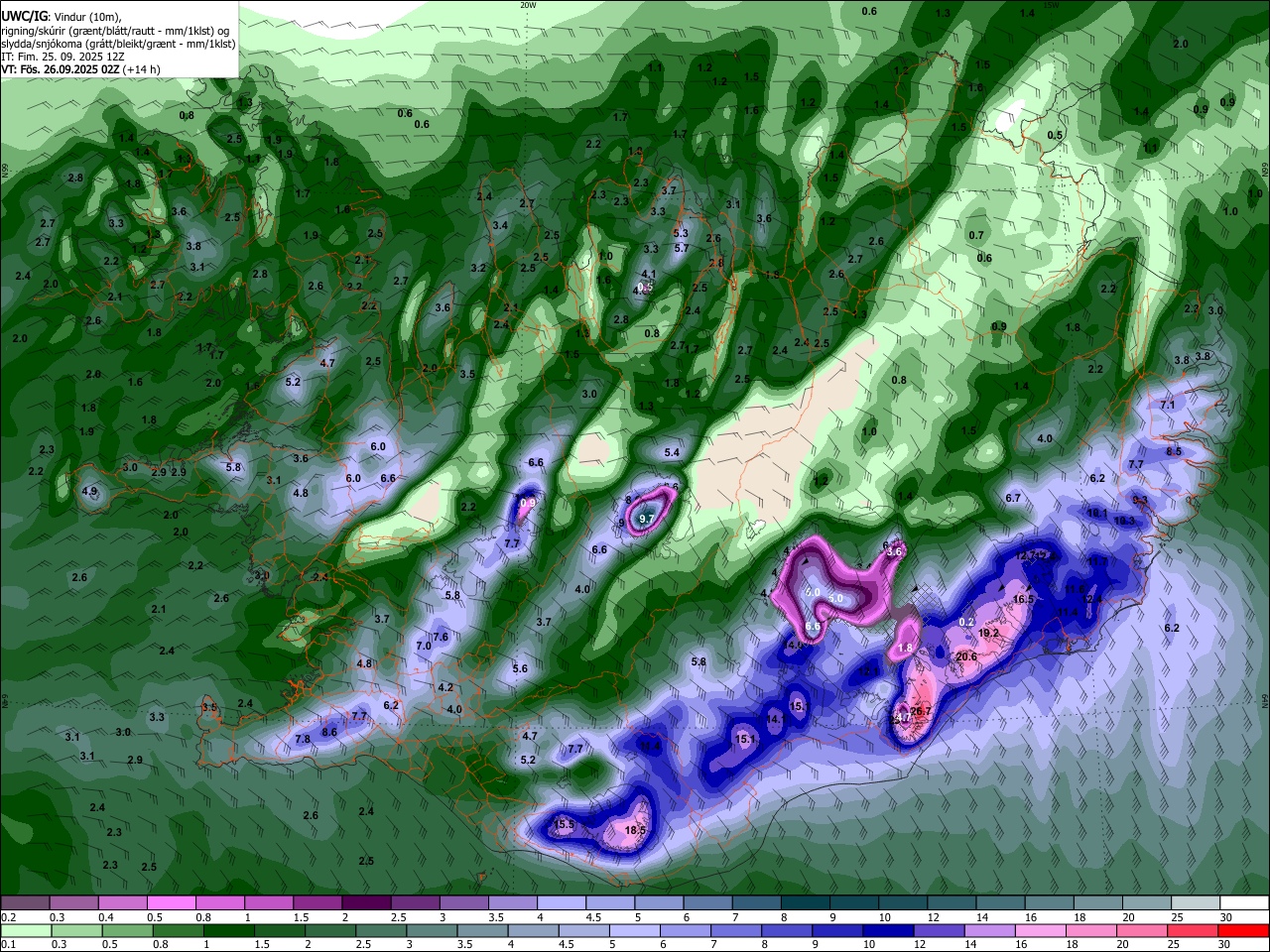This screenshot has height=952, width=1270.
Task: Click the 26.7 precipitation value
Action: 920,711
